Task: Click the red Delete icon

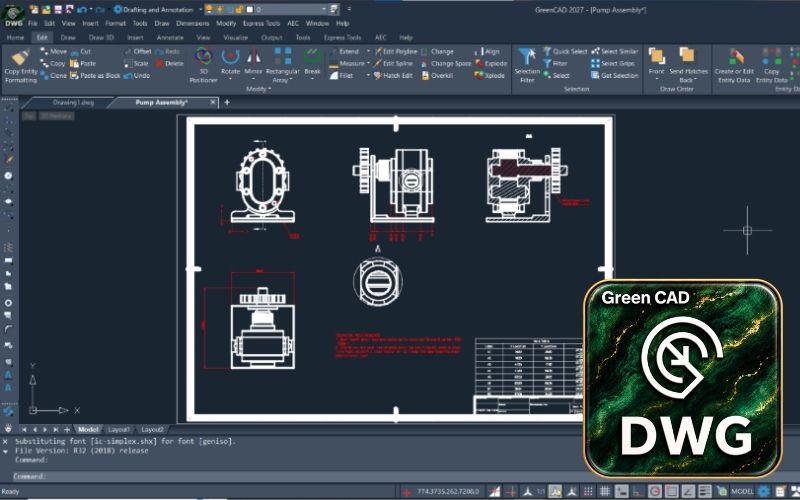Action: click(160, 63)
